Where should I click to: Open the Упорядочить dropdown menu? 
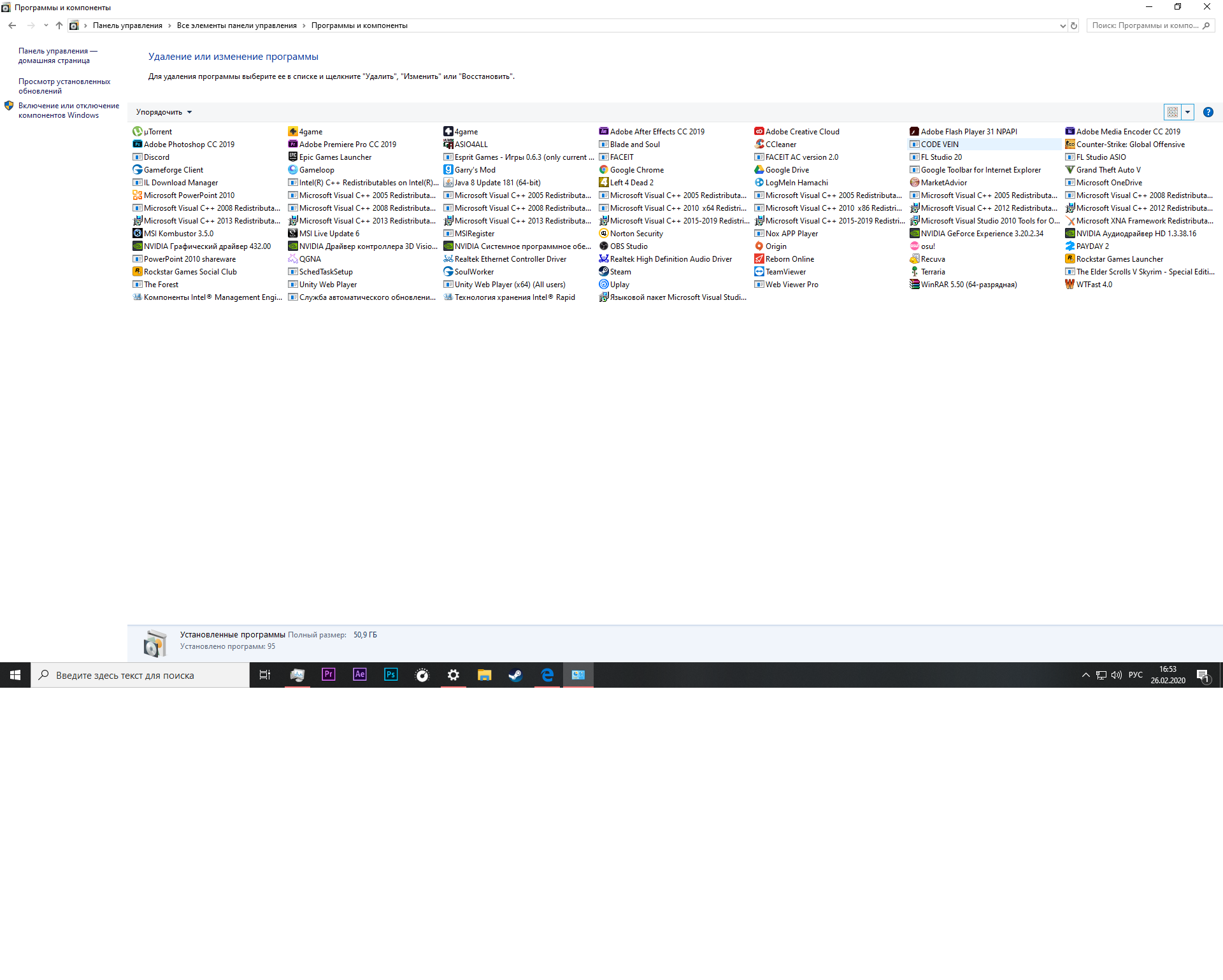click(164, 112)
